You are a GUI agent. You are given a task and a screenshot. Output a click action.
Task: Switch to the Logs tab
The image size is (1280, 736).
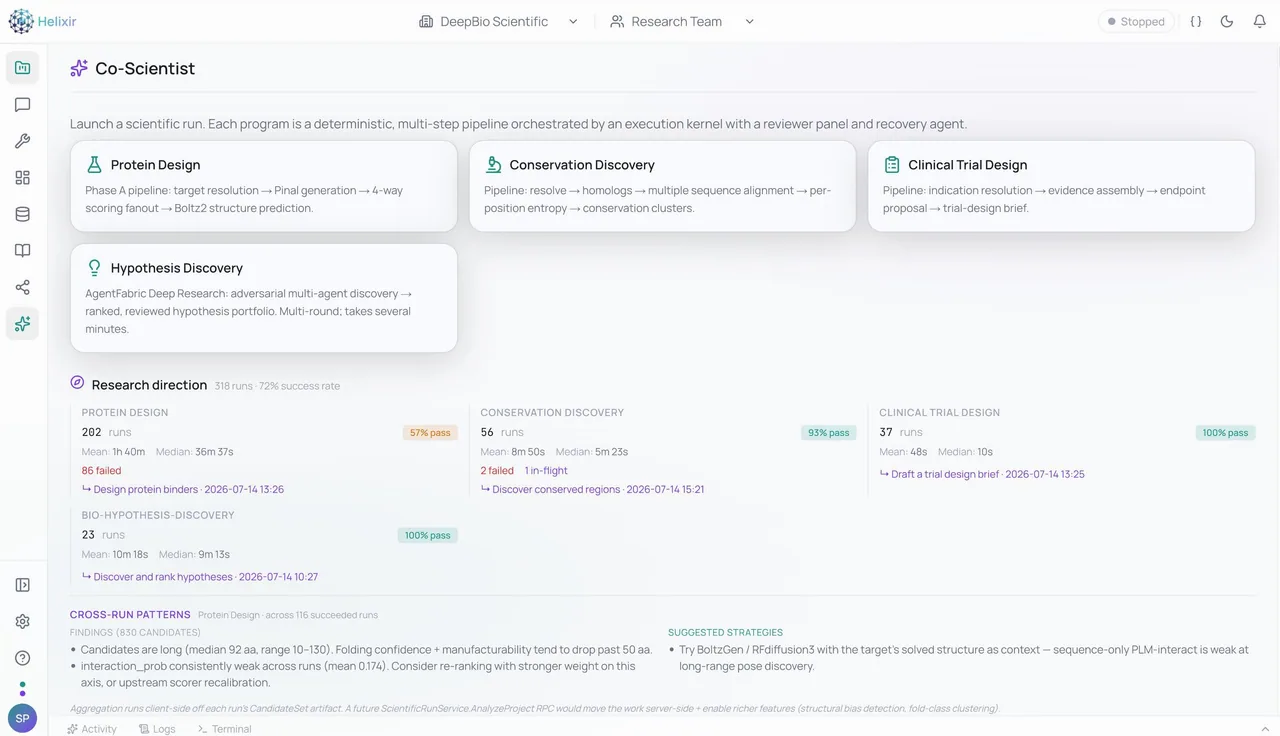tap(157, 729)
